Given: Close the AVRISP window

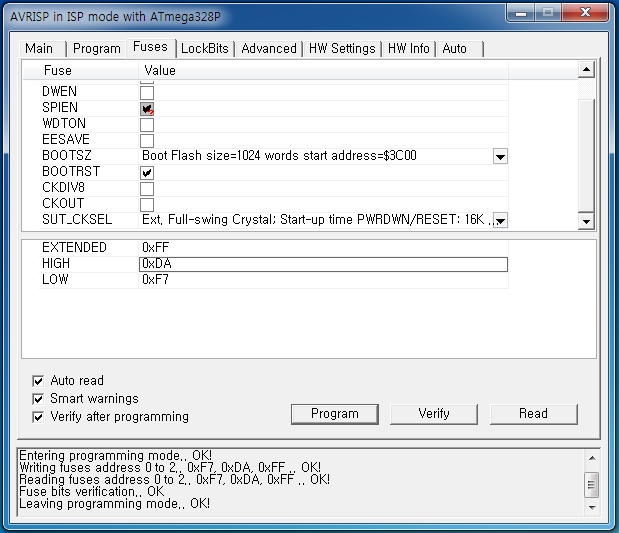Looking at the screenshot, I should [x=585, y=13].
